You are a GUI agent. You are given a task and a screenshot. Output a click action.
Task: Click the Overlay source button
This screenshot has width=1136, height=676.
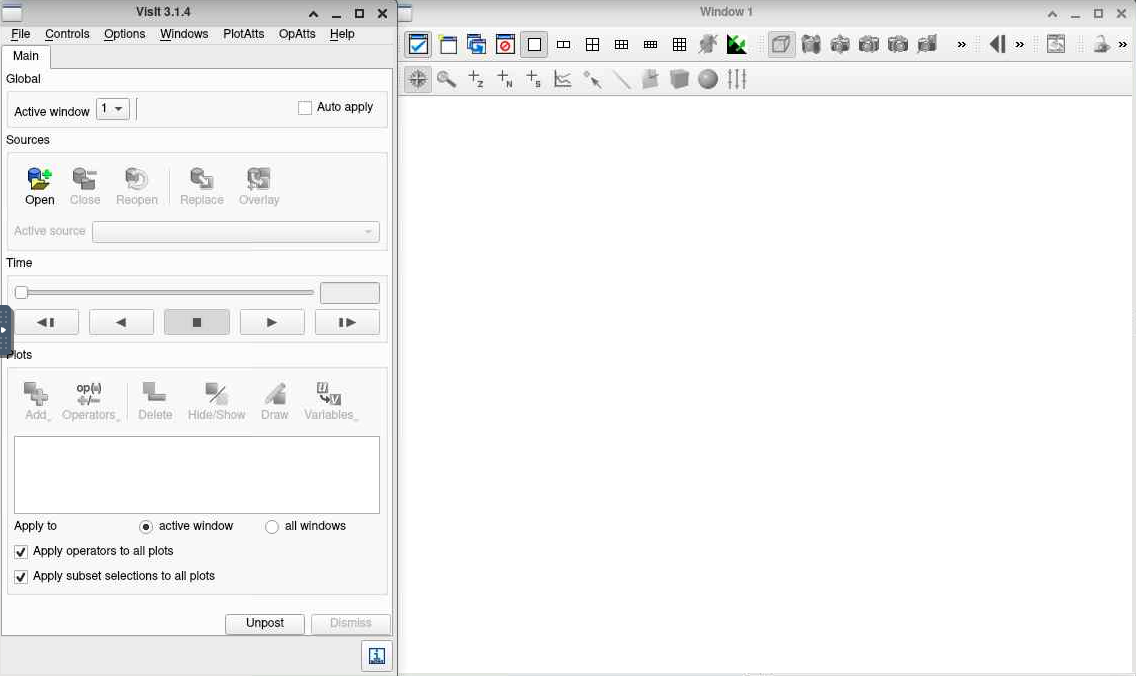click(x=259, y=186)
